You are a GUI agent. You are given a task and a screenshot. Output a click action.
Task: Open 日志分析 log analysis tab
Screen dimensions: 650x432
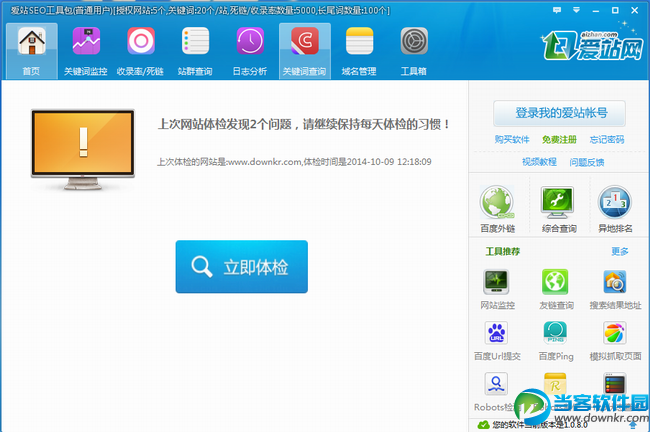pos(250,51)
